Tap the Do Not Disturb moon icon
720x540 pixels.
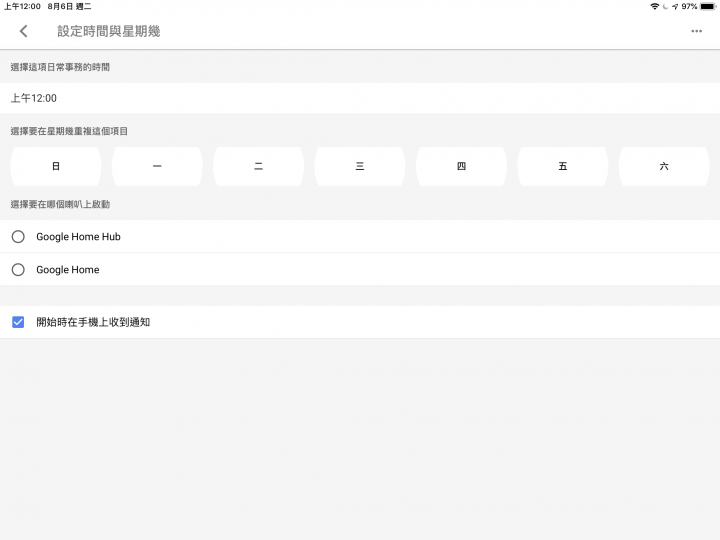coord(665,6)
